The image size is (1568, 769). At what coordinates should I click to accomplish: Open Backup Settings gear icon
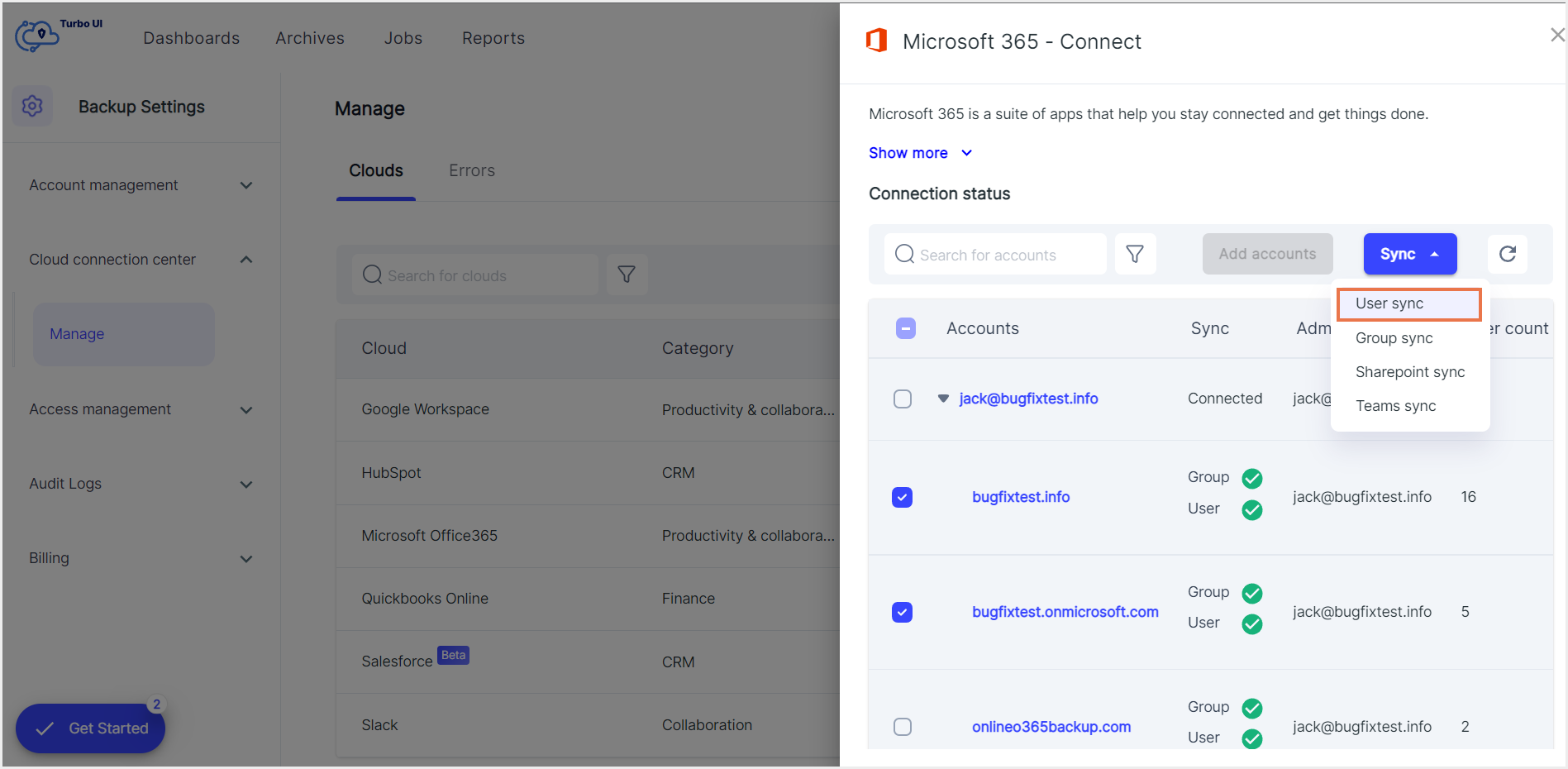click(31, 106)
